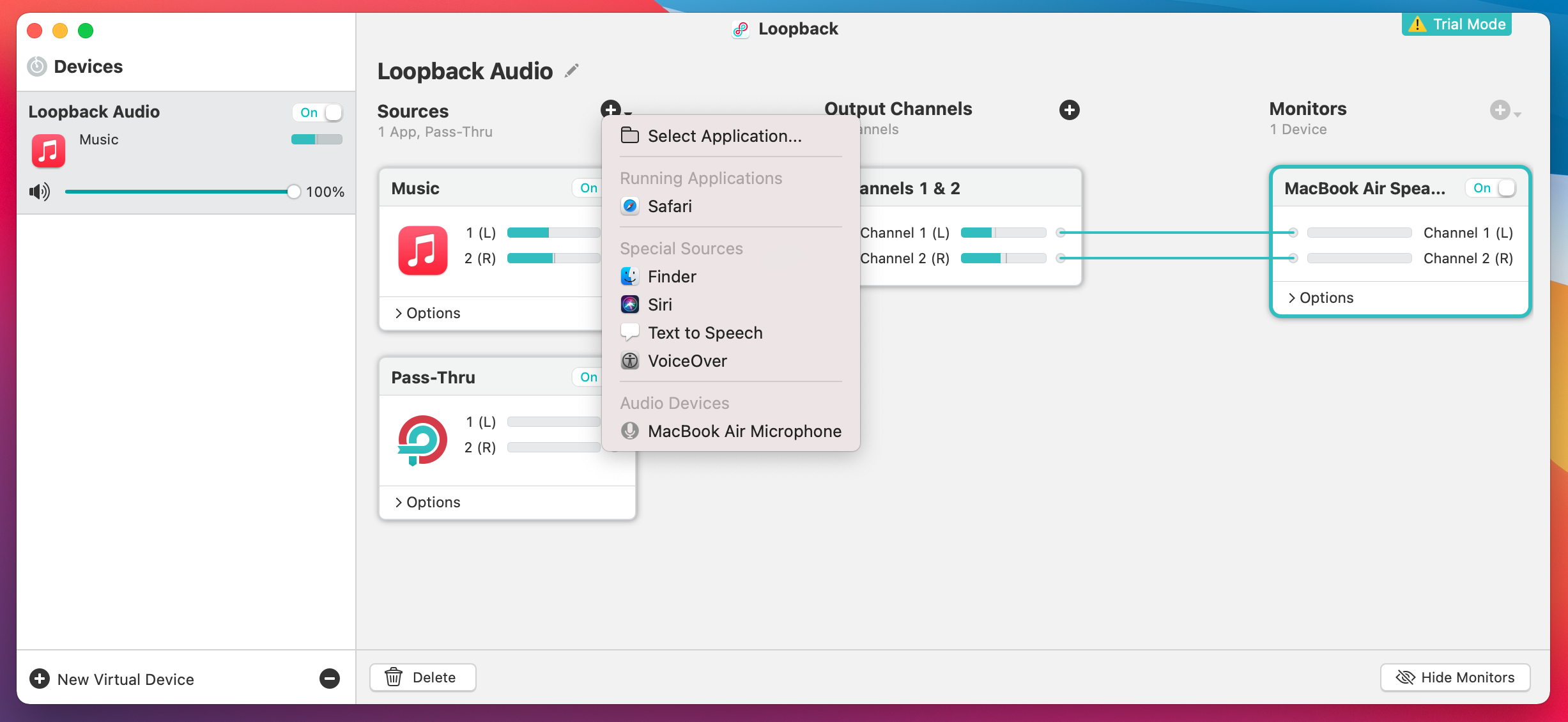Click the add source plus icon
The image size is (1568, 722).
611,109
